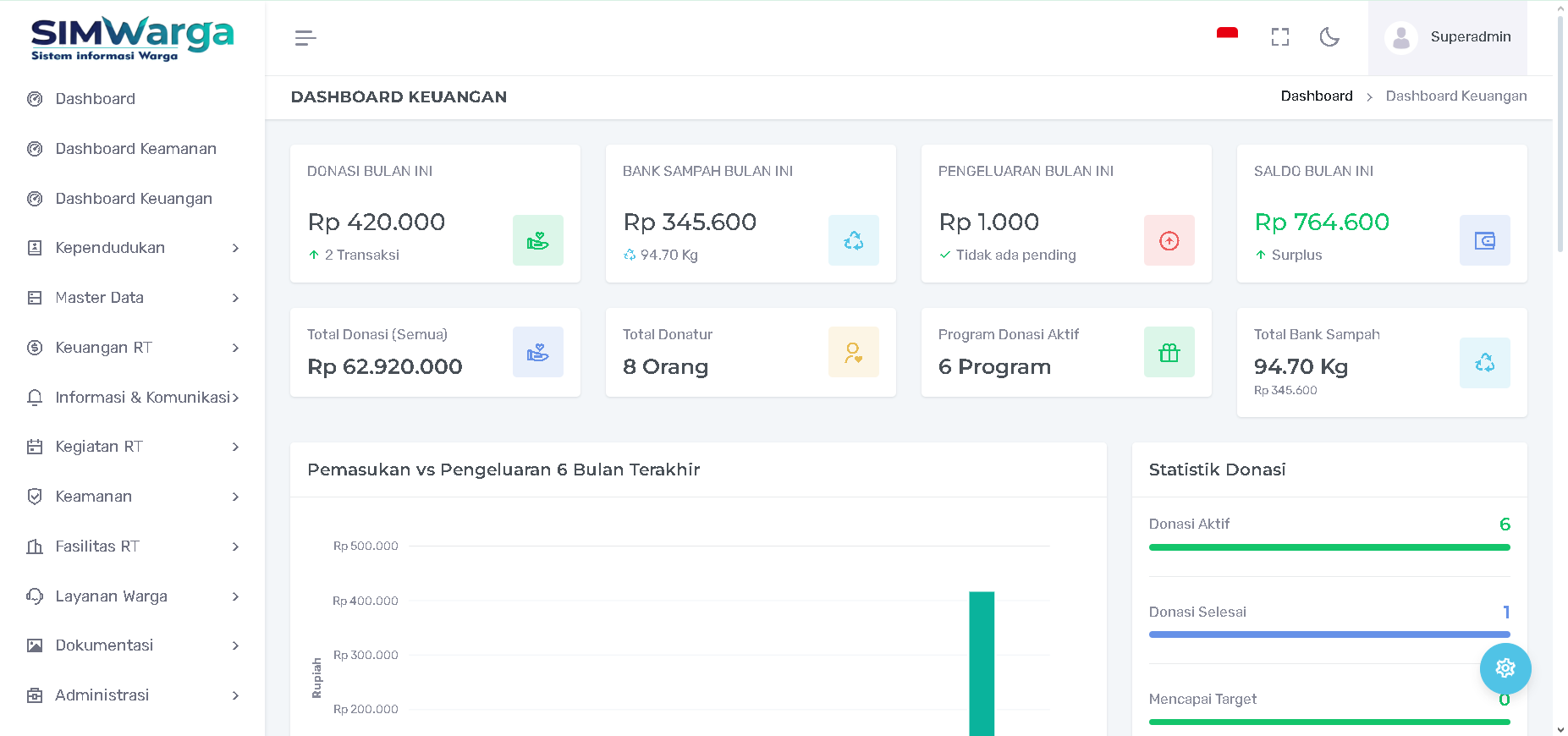Expand the Keuangan RT submenu

coord(133,348)
